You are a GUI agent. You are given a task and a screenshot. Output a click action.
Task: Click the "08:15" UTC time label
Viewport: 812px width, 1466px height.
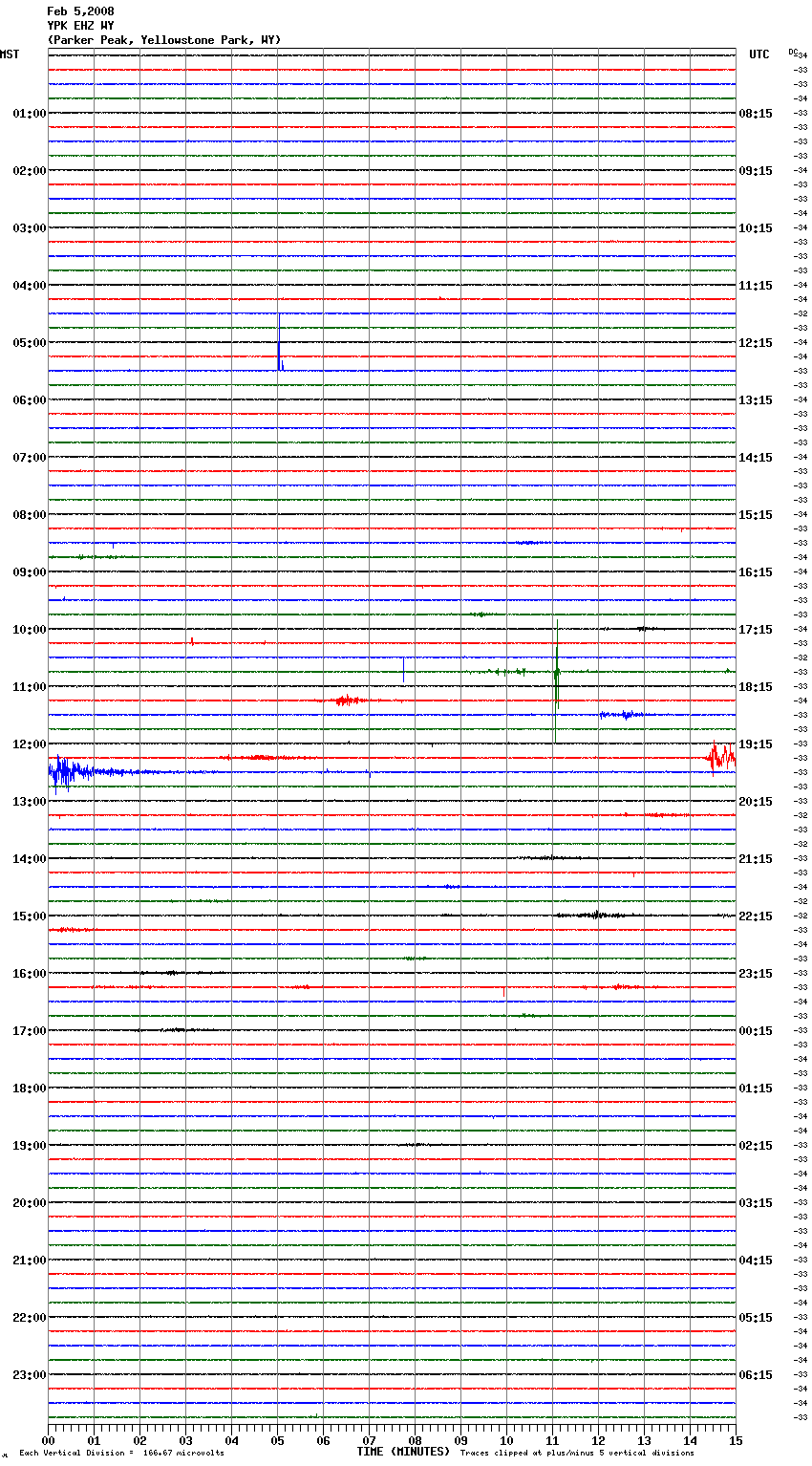pyautogui.click(x=756, y=114)
